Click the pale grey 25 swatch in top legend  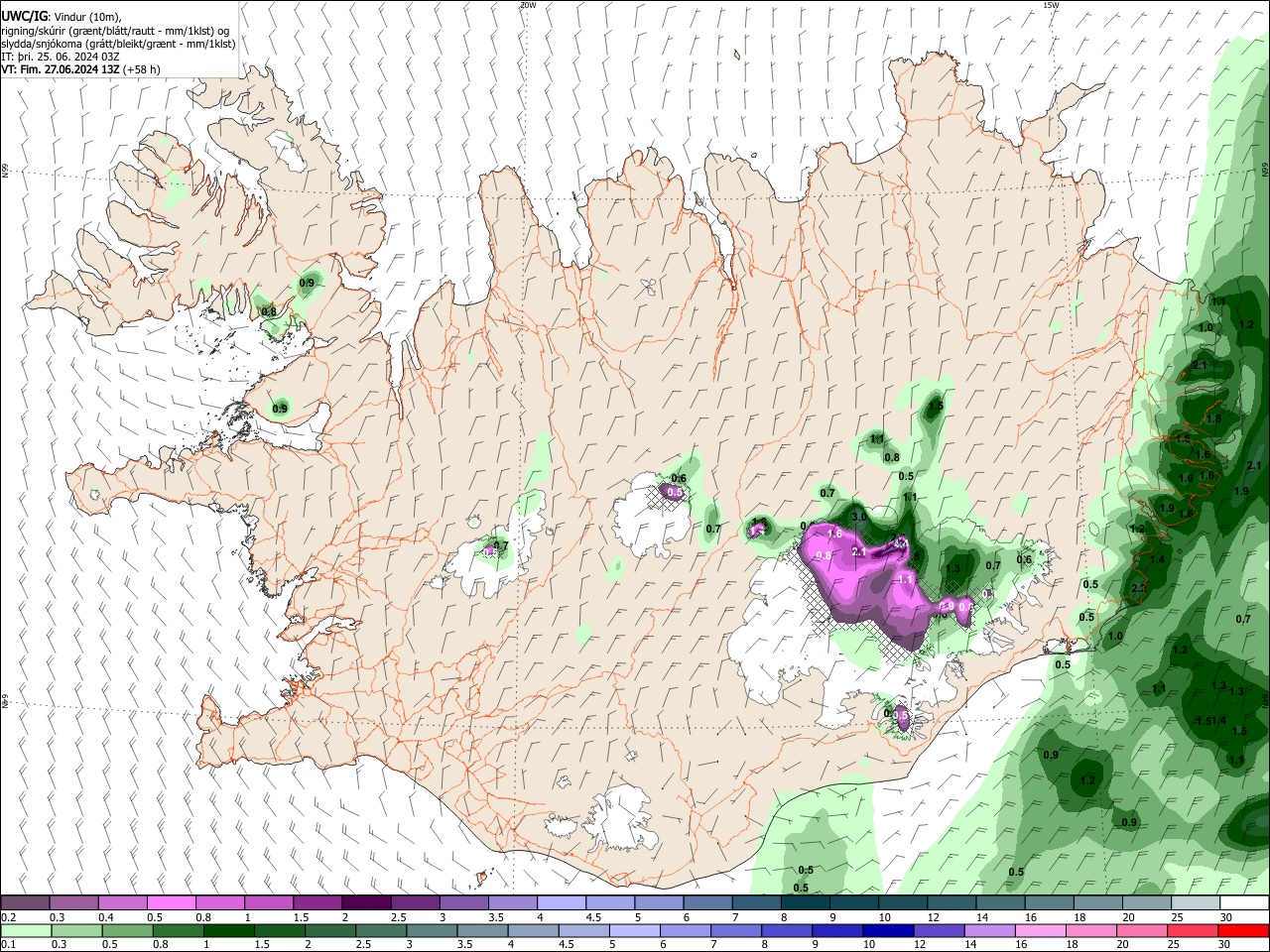tap(1196, 902)
